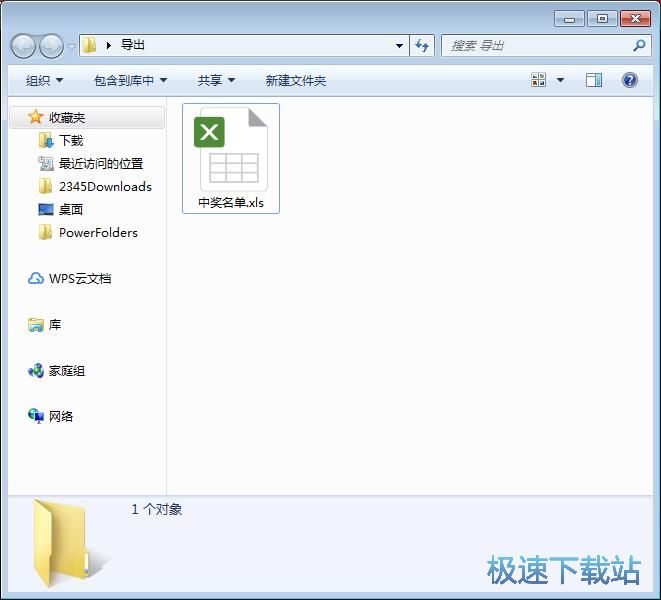This screenshot has width=661, height=600.
Task: Open 家庭组 in the sidebar
Action: (x=67, y=371)
